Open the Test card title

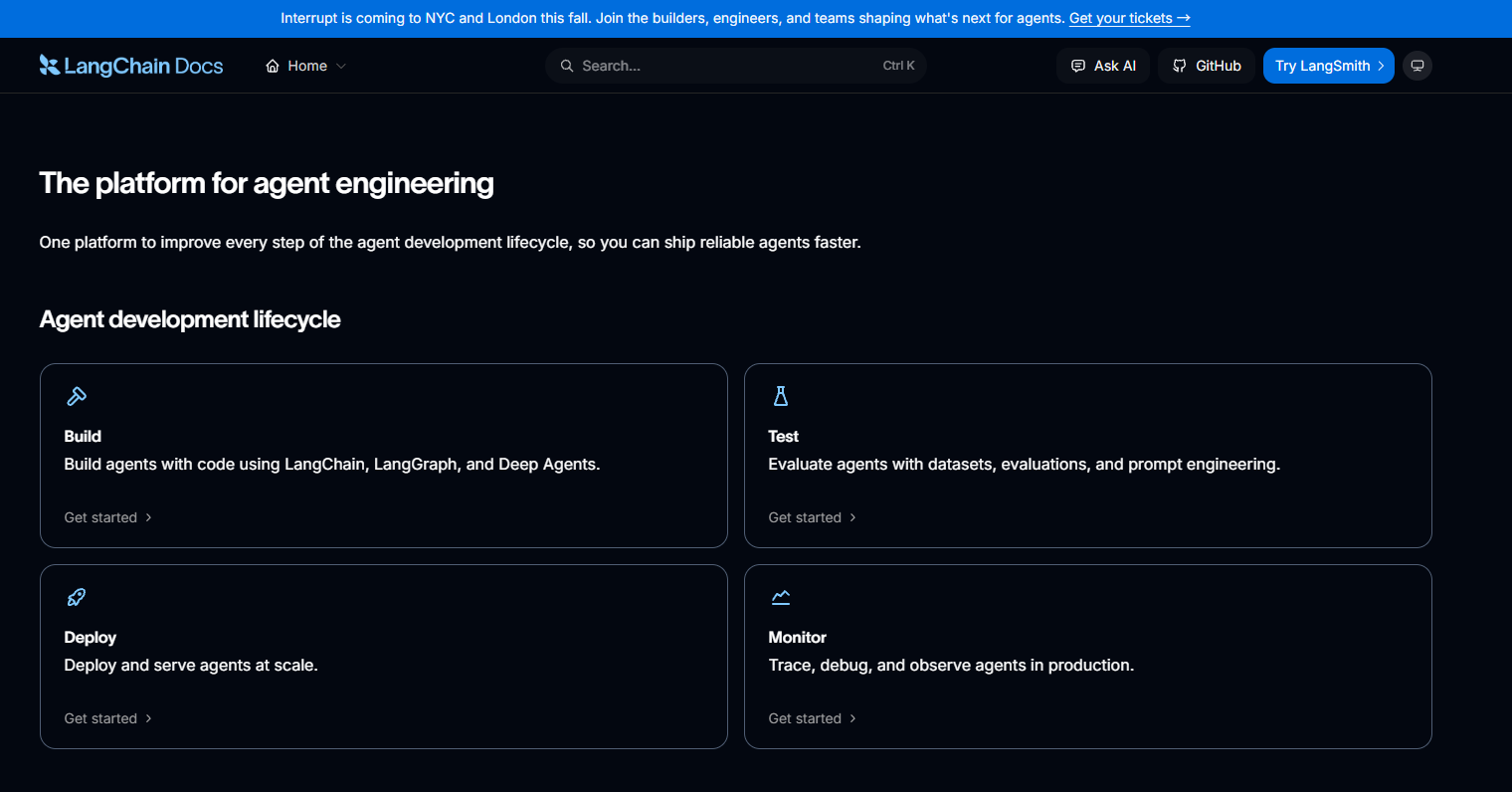tap(784, 436)
